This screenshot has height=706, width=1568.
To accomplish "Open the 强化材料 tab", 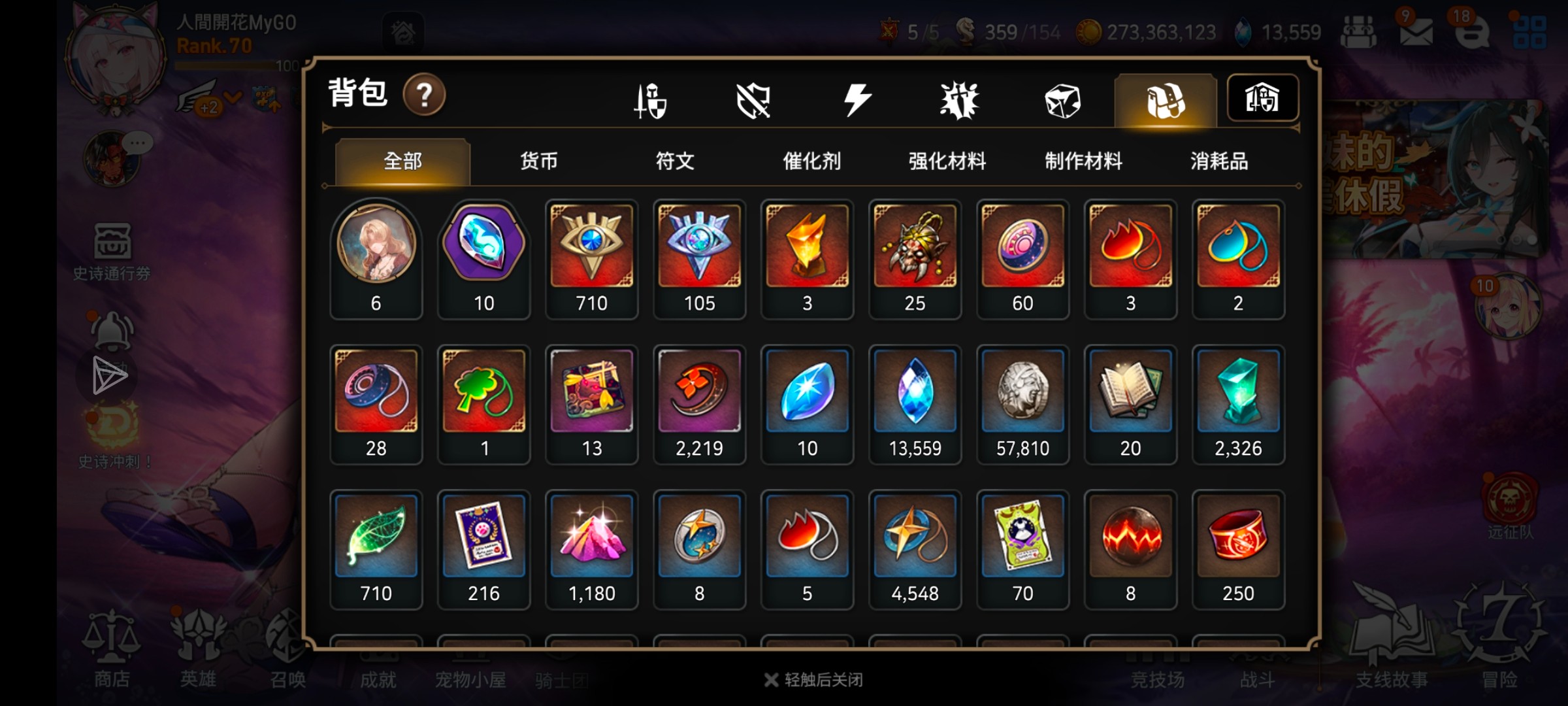I will pos(947,161).
